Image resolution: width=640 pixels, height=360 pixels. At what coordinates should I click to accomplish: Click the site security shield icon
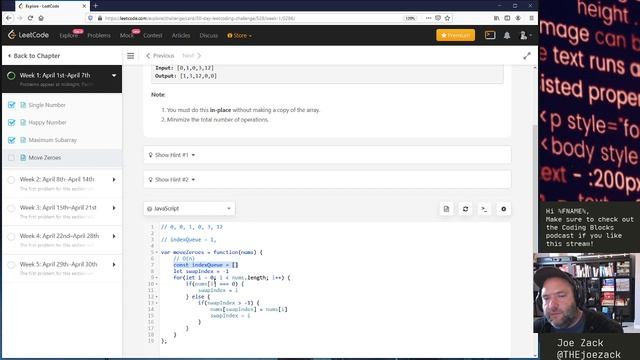90,18
